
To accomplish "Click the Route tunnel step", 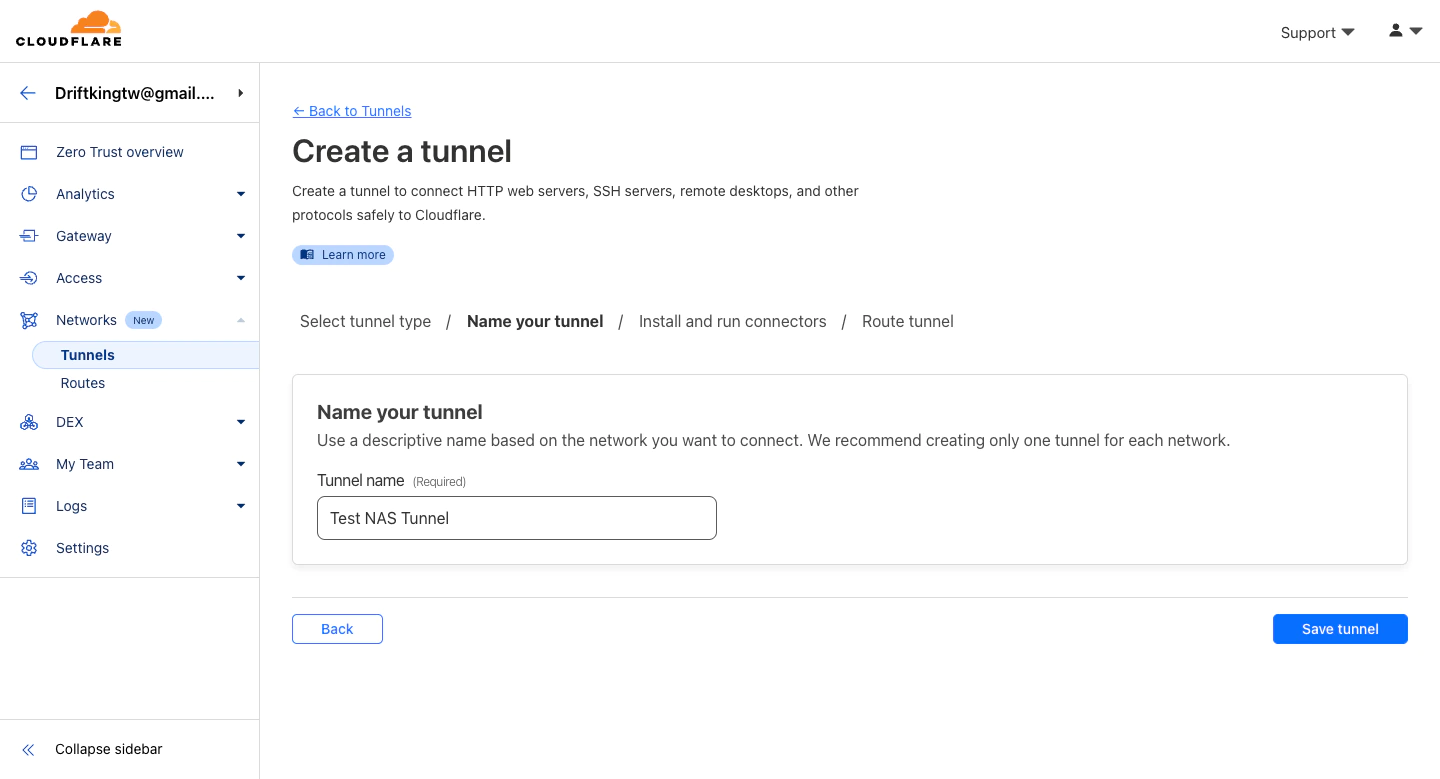I will (908, 321).
